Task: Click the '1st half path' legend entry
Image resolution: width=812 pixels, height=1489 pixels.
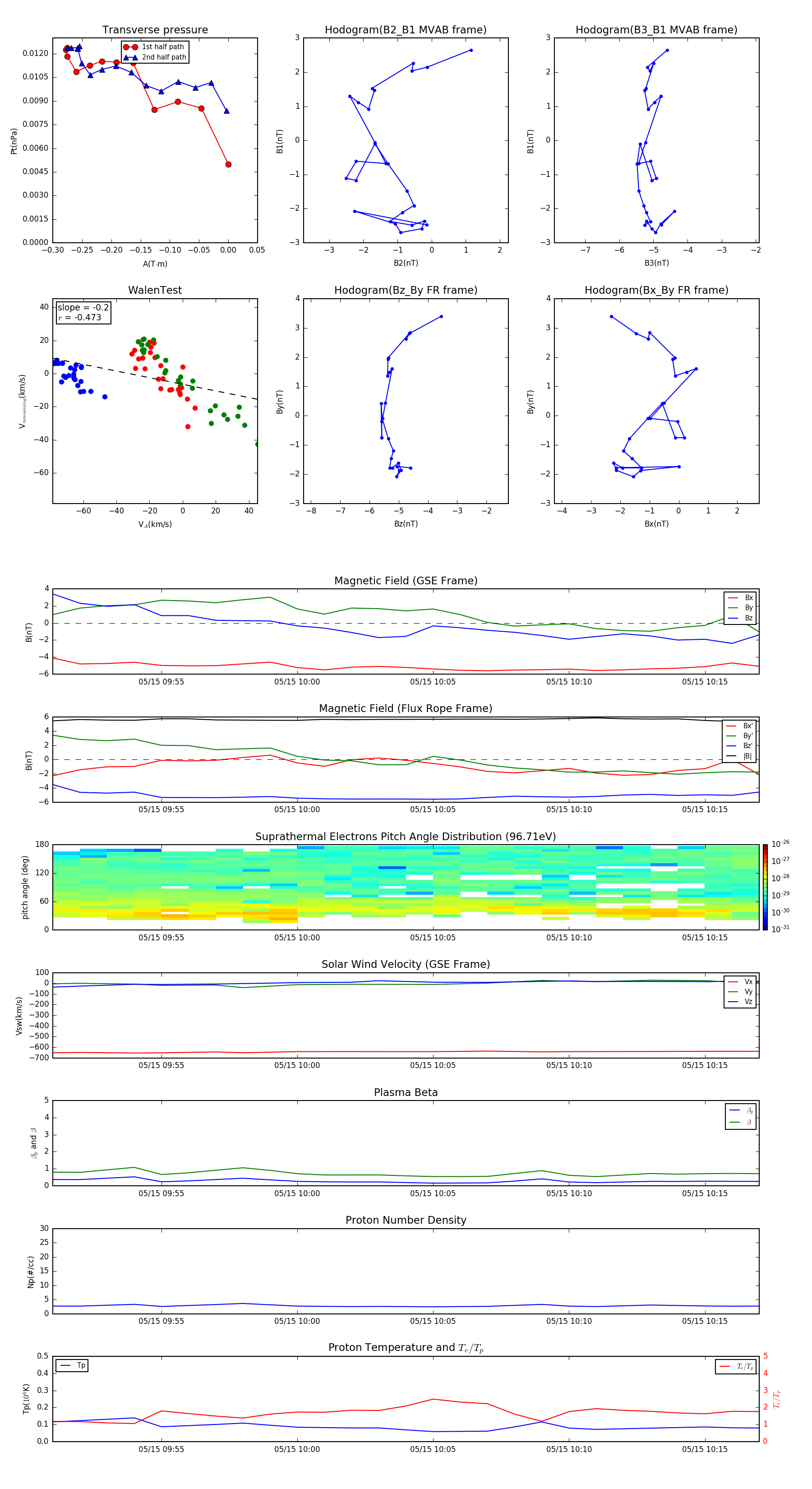Action: pyautogui.click(x=154, y=47)
